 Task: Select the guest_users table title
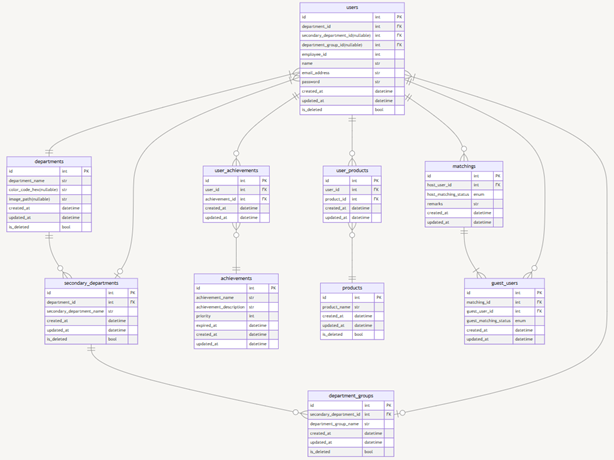point(504,283)
